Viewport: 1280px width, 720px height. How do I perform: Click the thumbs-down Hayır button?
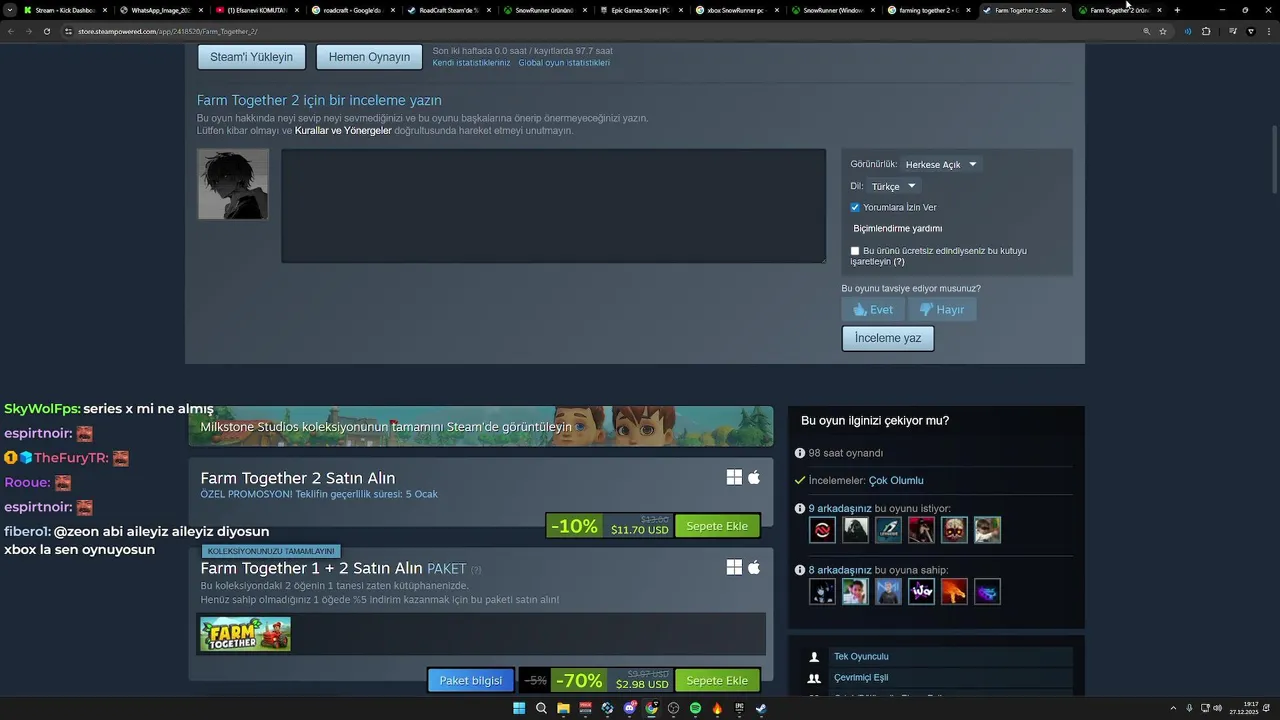(942, 309)
